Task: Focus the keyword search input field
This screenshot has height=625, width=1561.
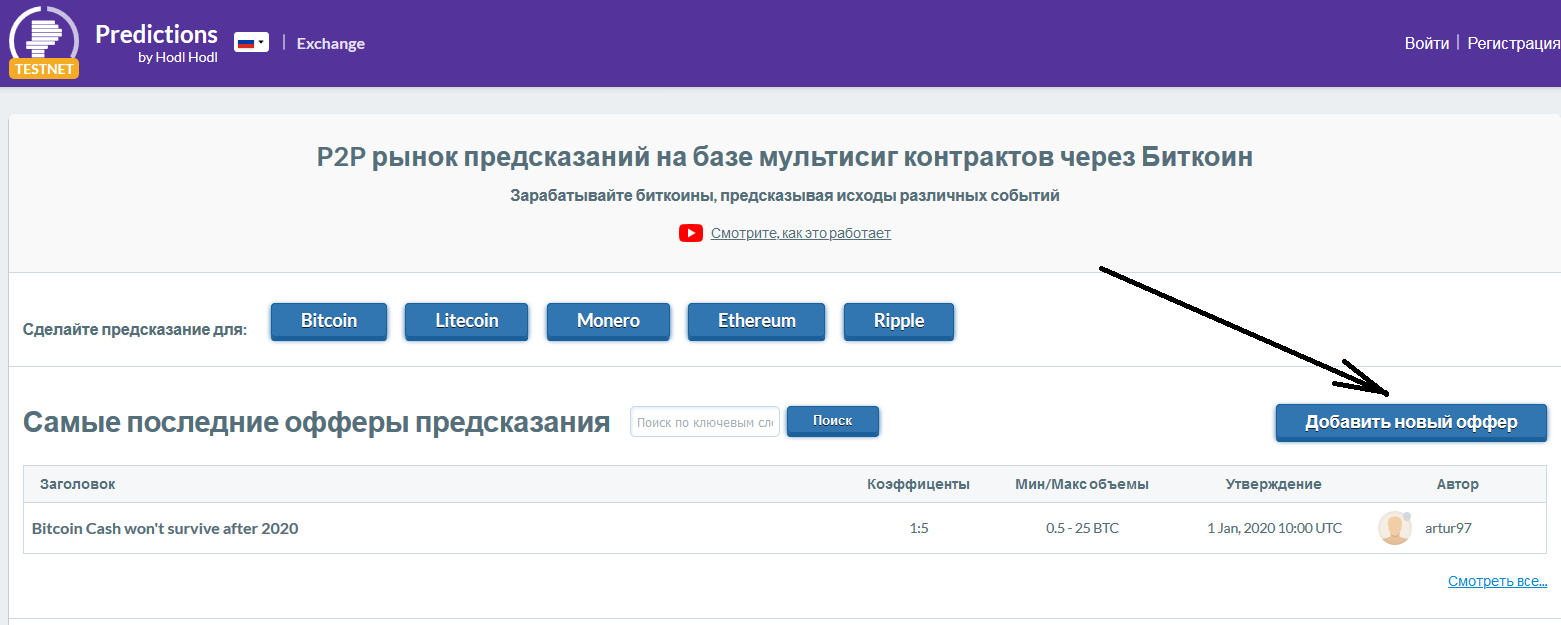Action: tap(705, 422)
